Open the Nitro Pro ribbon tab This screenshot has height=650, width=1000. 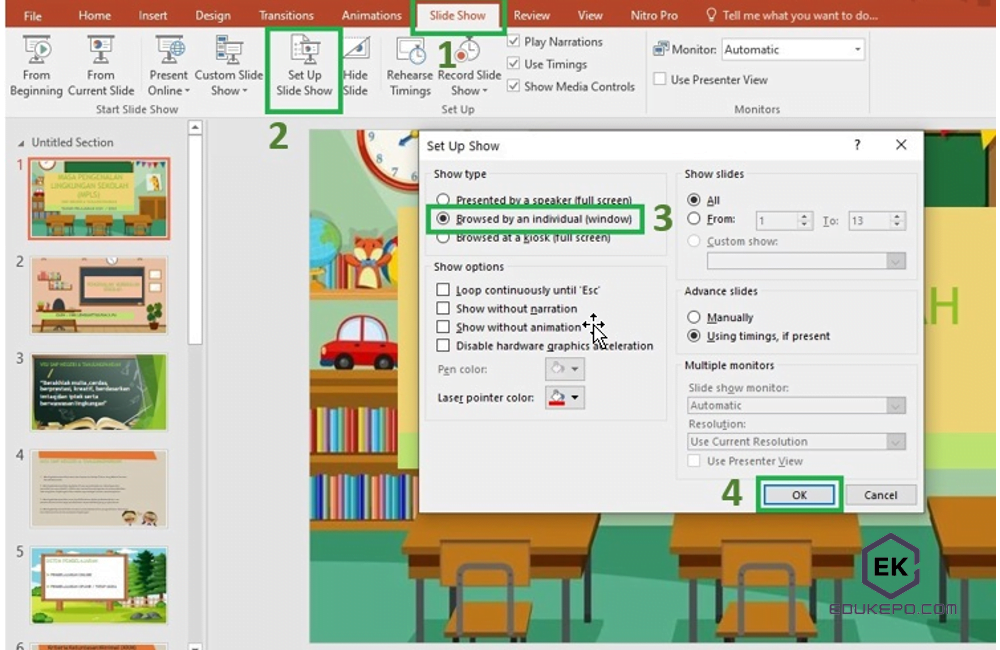tap(654, 15)
